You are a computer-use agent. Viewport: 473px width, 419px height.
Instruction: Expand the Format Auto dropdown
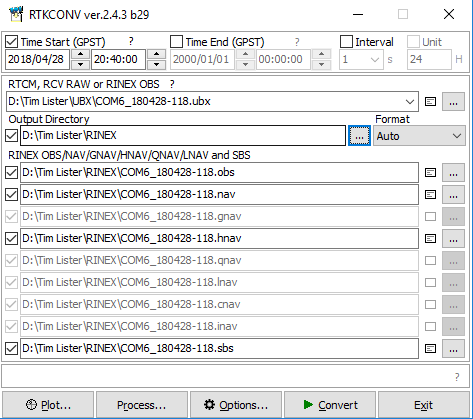[419, 136]
